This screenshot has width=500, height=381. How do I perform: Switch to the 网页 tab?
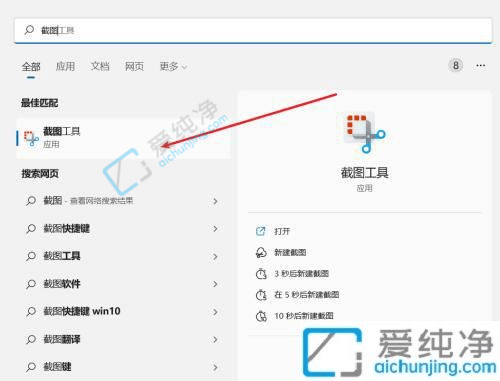click(x=134, y=67)
